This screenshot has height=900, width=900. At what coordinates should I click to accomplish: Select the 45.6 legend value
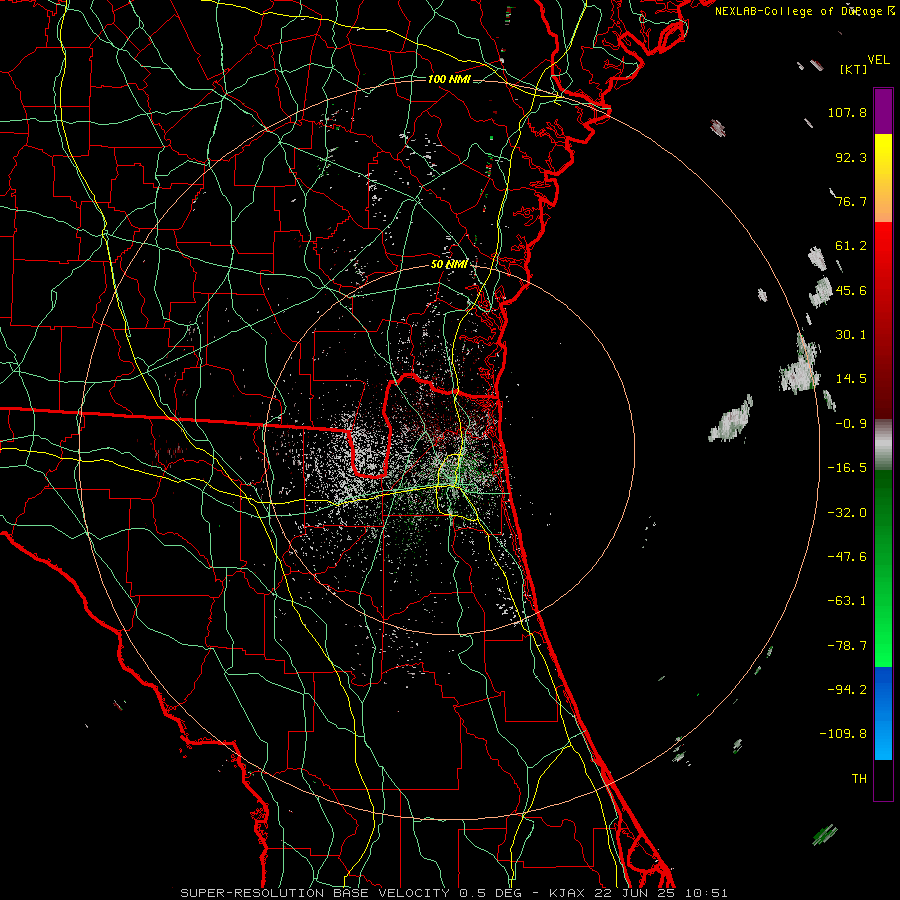click(851, 290)
